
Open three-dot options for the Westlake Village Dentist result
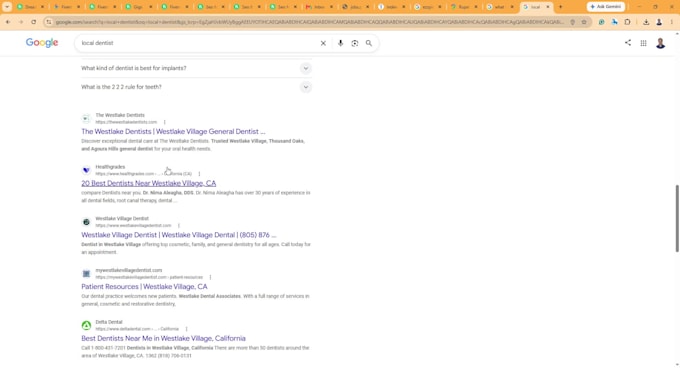pyautogui.click(x=179, y=225)
